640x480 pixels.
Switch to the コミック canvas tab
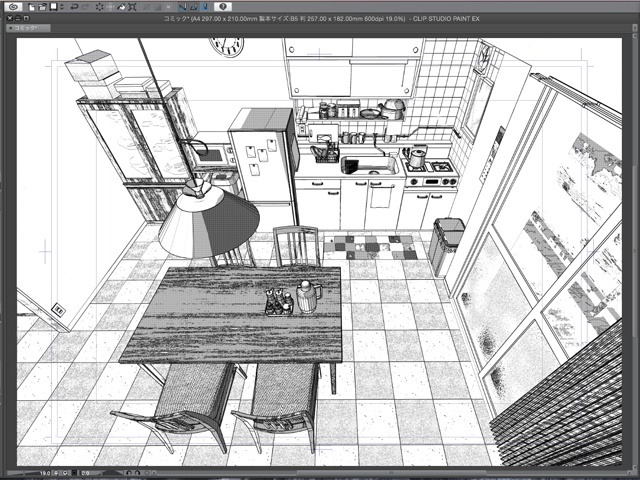click(28, 28)
